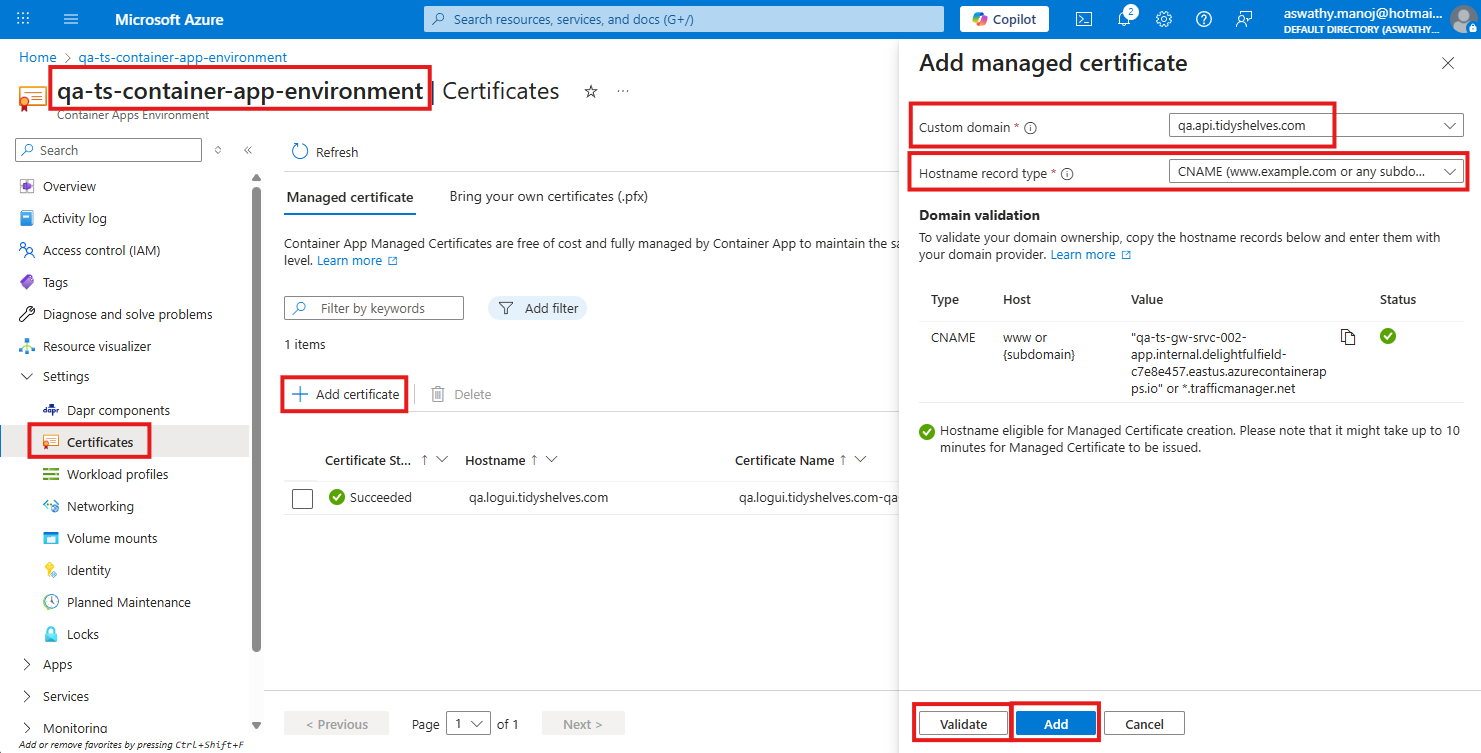
Task: Click the sidebar expand/collapse sort arrows
Action: click(218, 150)
